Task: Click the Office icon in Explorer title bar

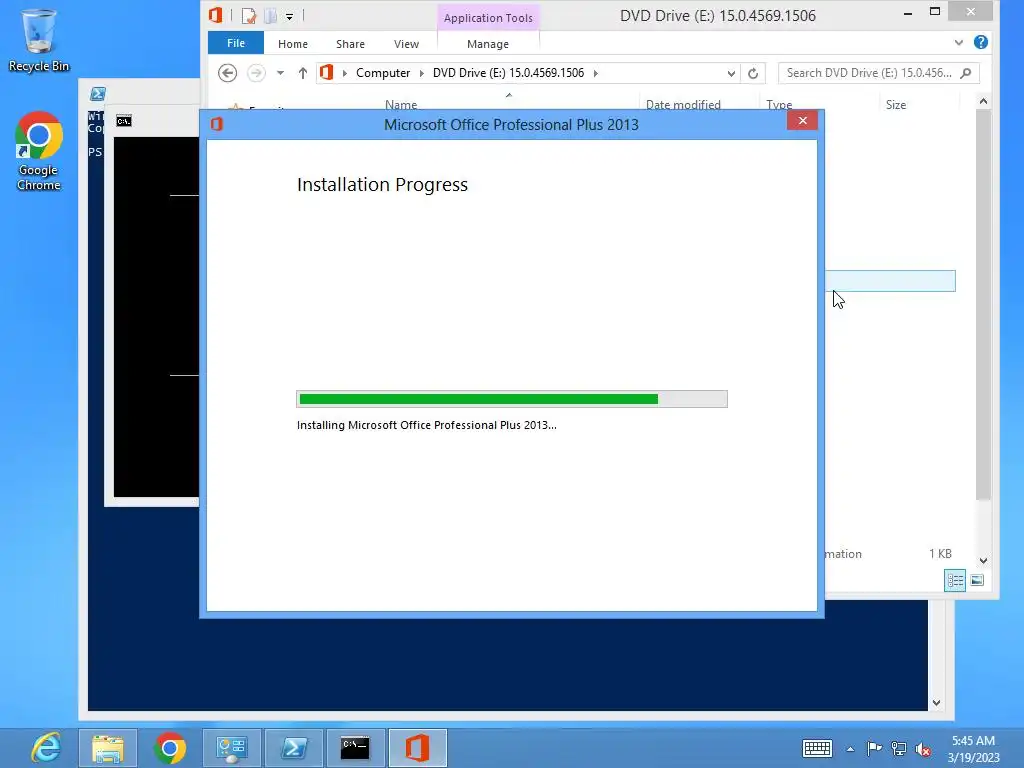Action: pos(216,15)
